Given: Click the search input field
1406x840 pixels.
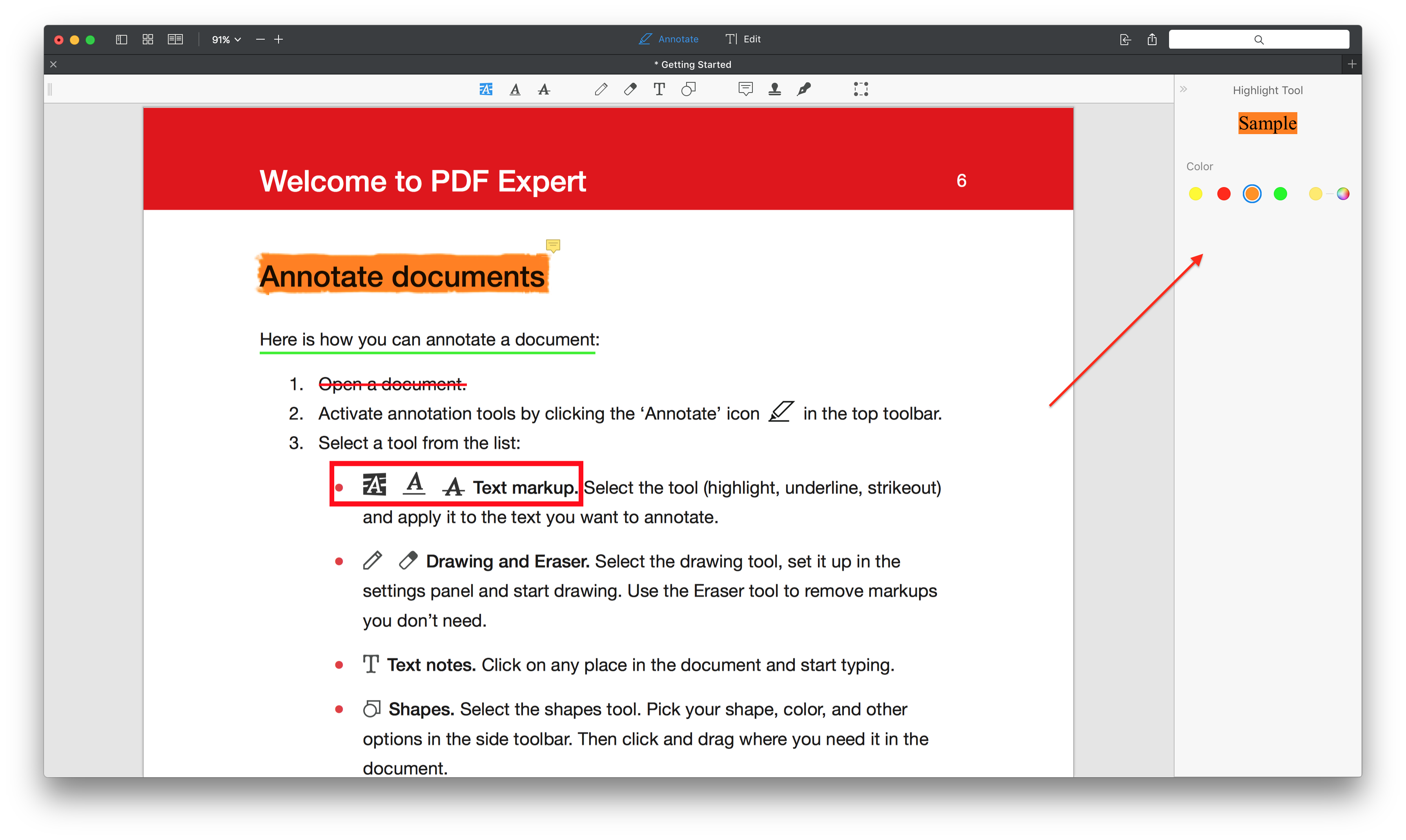Looking at the screenshot, I should pos(1259,38).
